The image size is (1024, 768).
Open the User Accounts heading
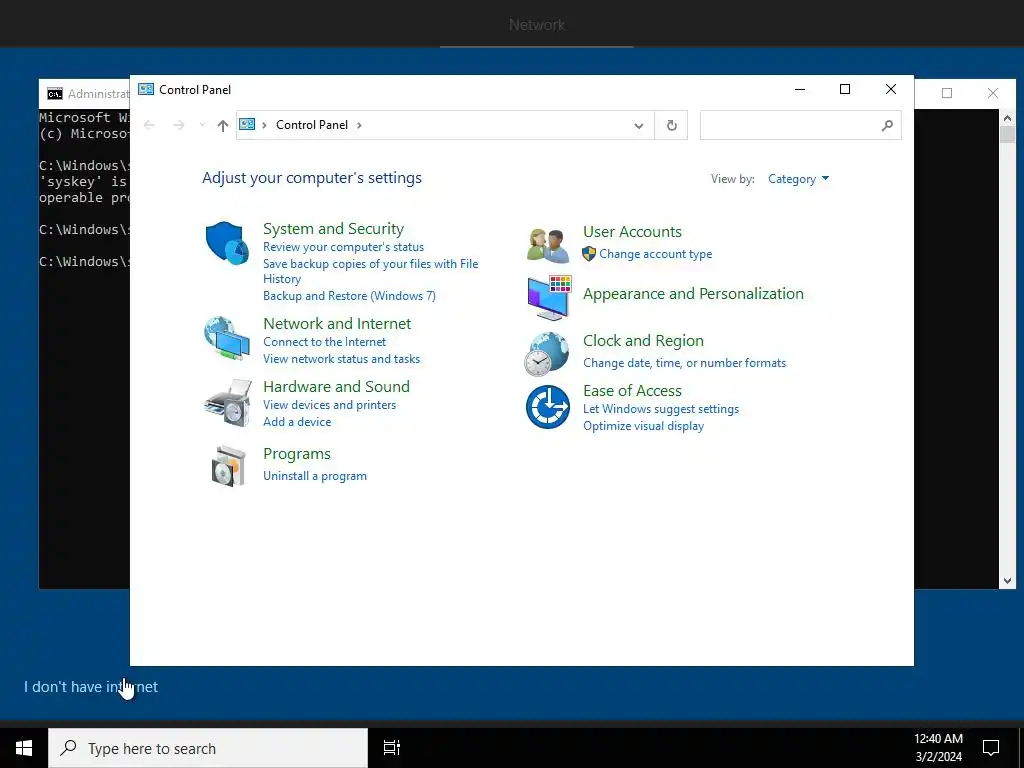coord(632,231)
